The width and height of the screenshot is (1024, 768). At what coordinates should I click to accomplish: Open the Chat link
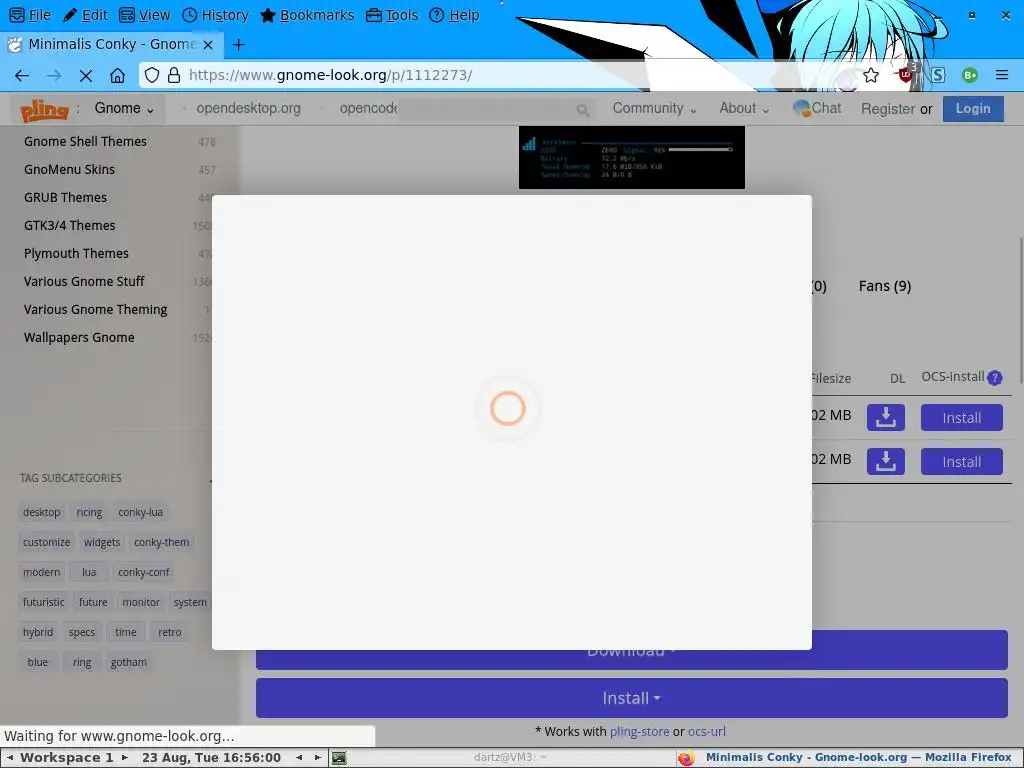[x=818, y=108]
